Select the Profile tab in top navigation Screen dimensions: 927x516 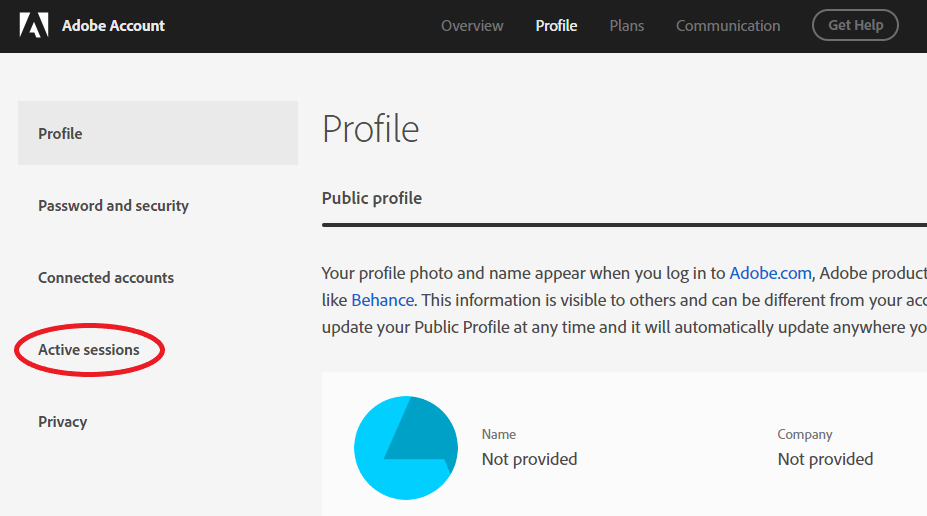pyautogui.click(x=556, y=26)
